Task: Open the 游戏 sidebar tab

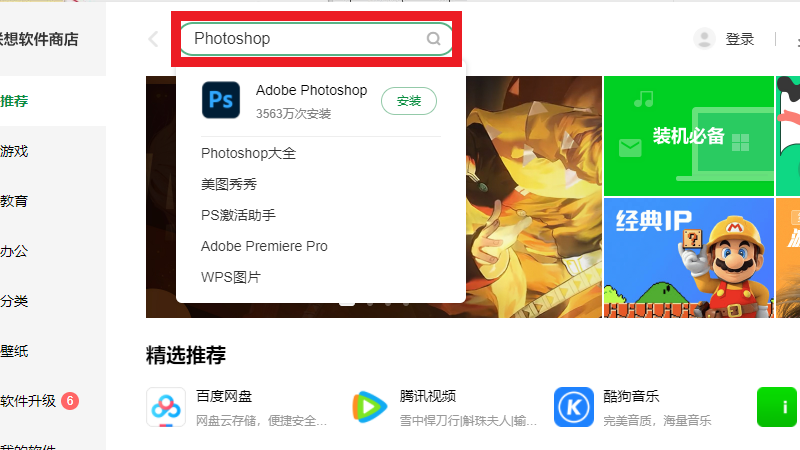Action: coord(14,151)
